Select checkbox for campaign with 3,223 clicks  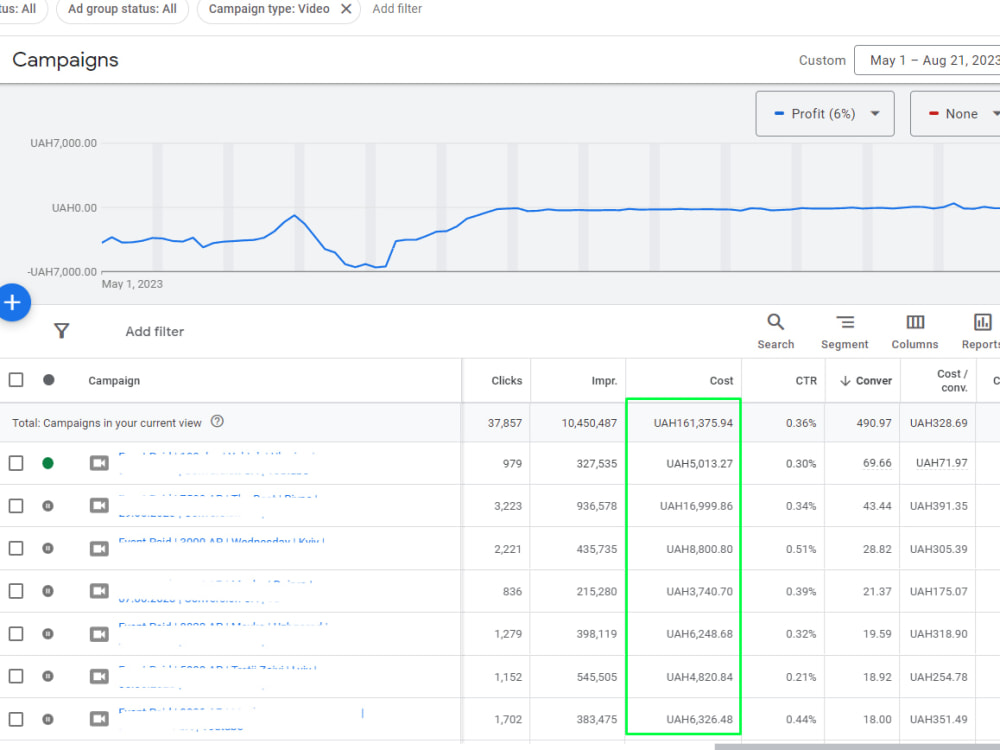[16, 506]
